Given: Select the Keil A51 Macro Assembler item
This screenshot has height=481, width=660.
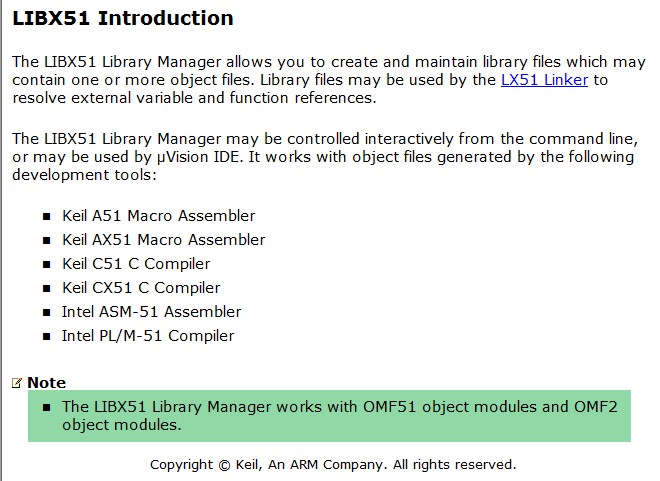Looking at the screenshot, I should pyautogui.click(x=159, y=216).
